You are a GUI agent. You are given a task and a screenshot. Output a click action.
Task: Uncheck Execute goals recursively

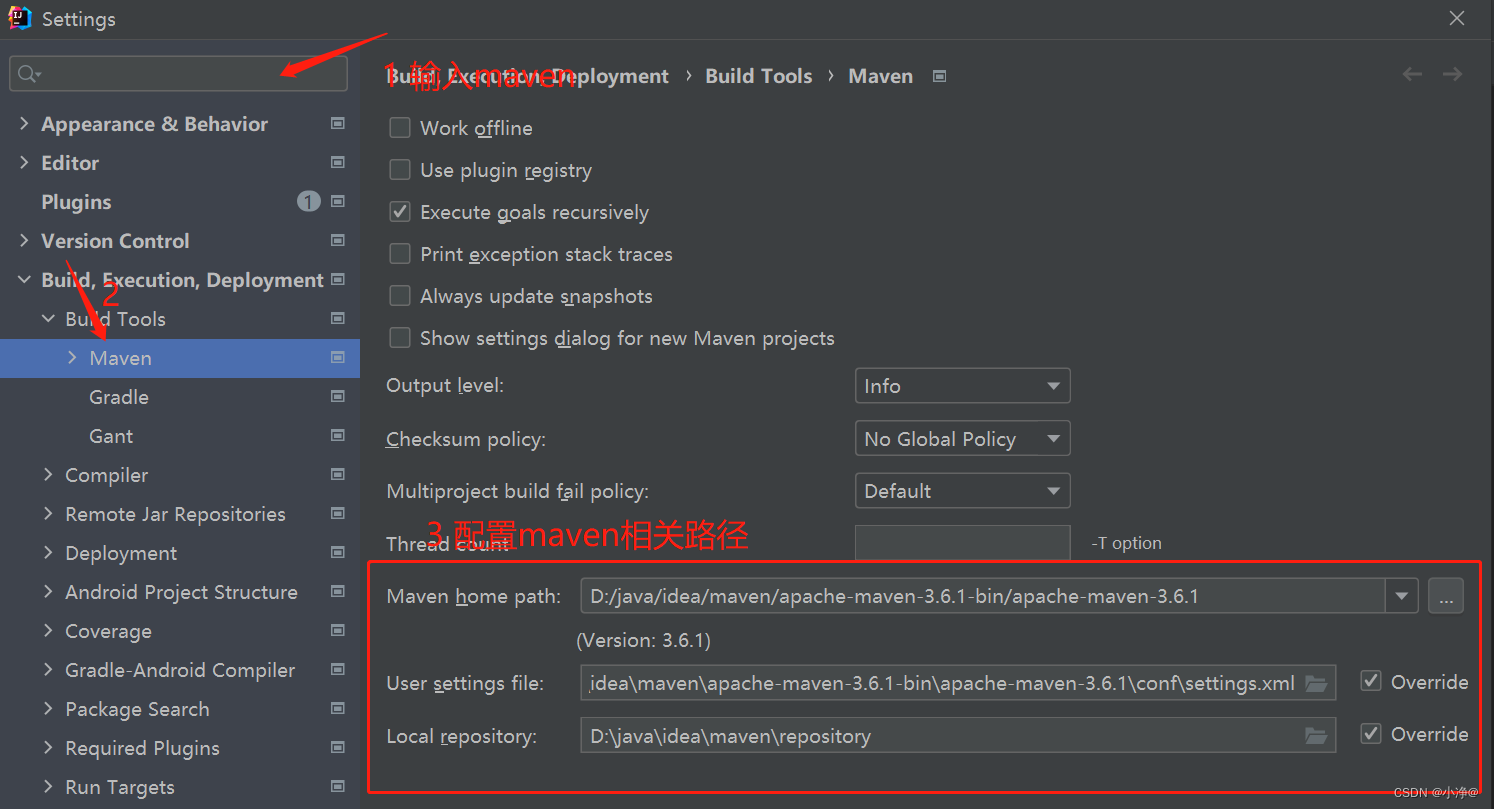click(x=400, y=212)
